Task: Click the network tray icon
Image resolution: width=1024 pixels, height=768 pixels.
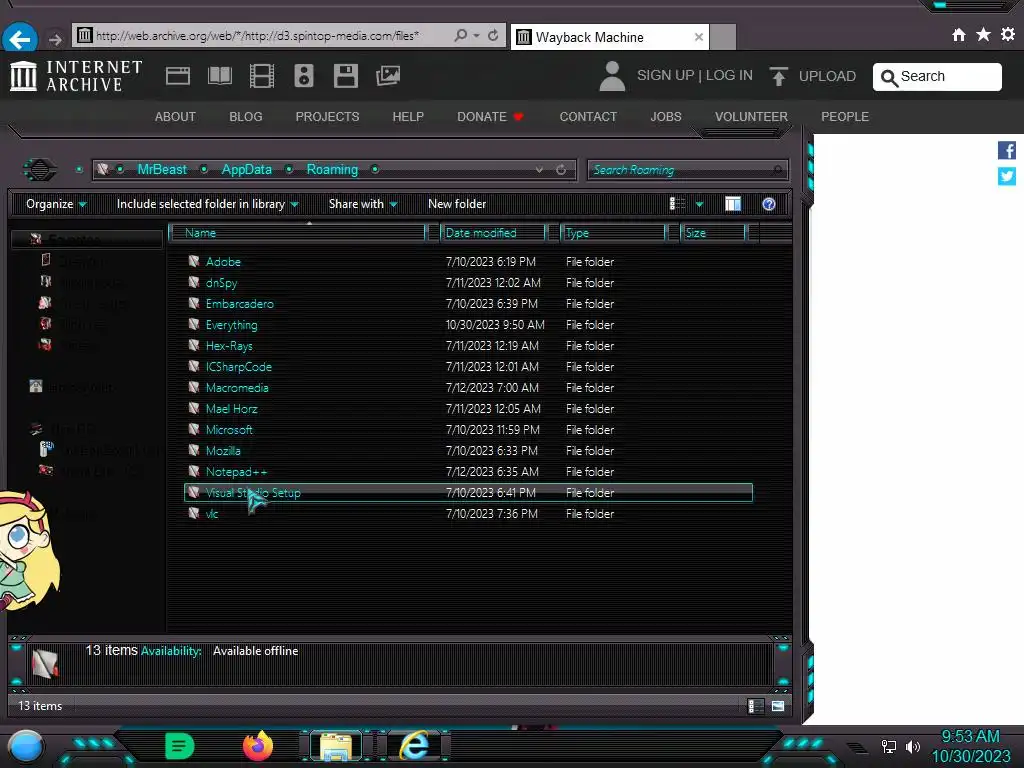Action: click(888, 746)
